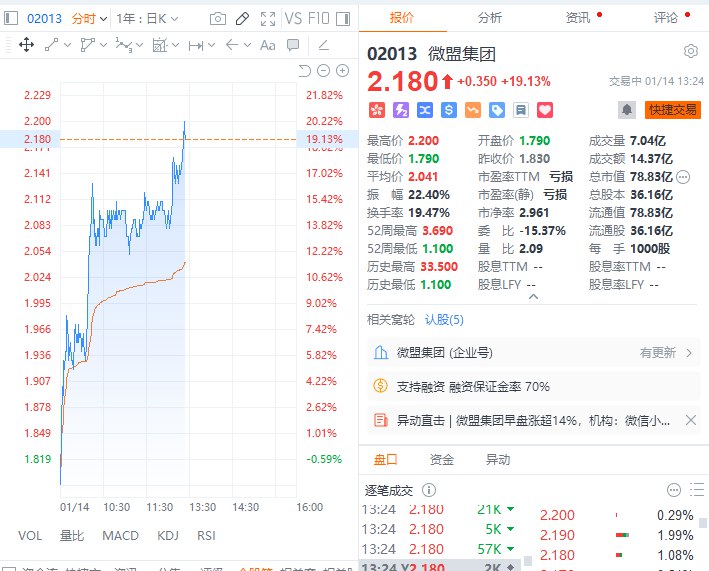Select the comment bubble tool
The width and height of the screenshot is (709, 571).
(293, 45)
